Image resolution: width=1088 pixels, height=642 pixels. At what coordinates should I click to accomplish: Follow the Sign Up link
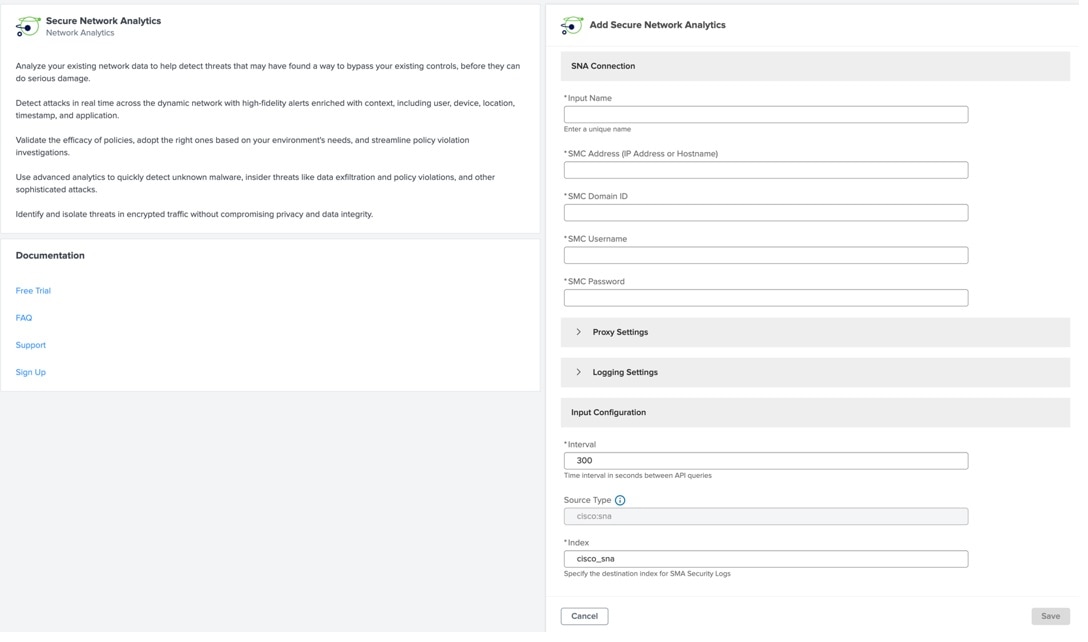(31, 372)
